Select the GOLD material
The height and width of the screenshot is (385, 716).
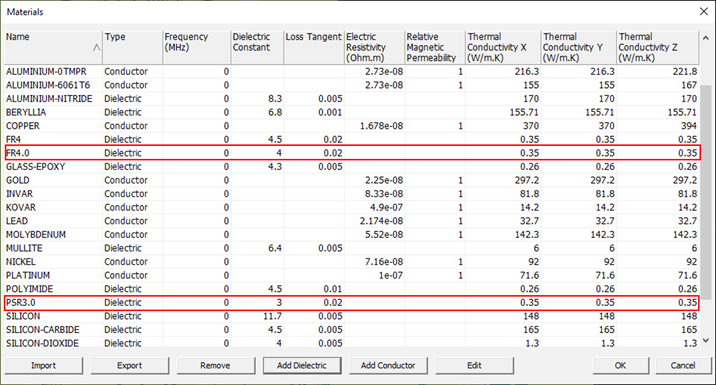tap(352, 180)
